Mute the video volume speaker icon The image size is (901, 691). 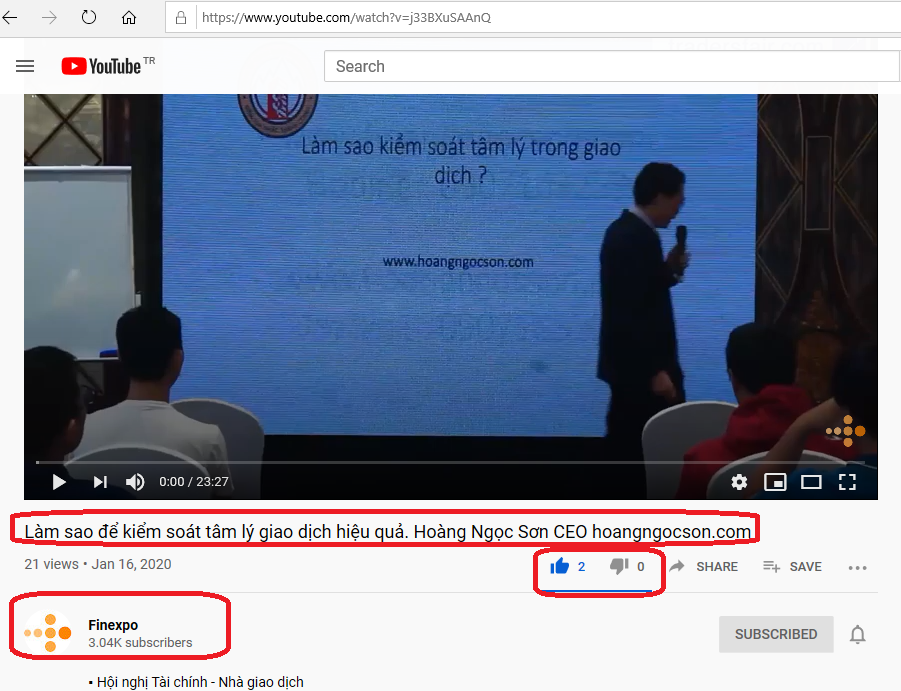tap(135, 481)
